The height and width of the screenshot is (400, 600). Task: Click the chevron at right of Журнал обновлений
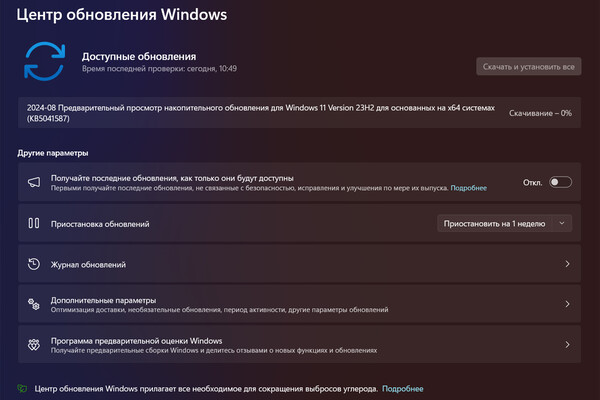coord(567,264)
